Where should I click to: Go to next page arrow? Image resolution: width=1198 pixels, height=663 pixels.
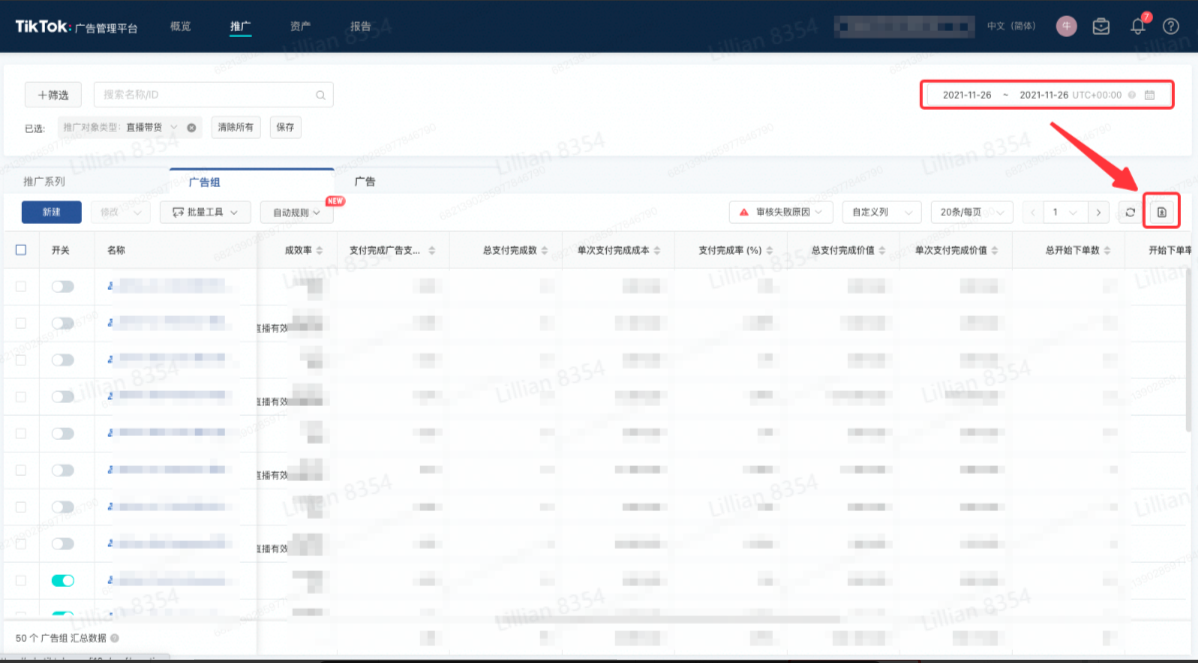tap(1099, 212)
